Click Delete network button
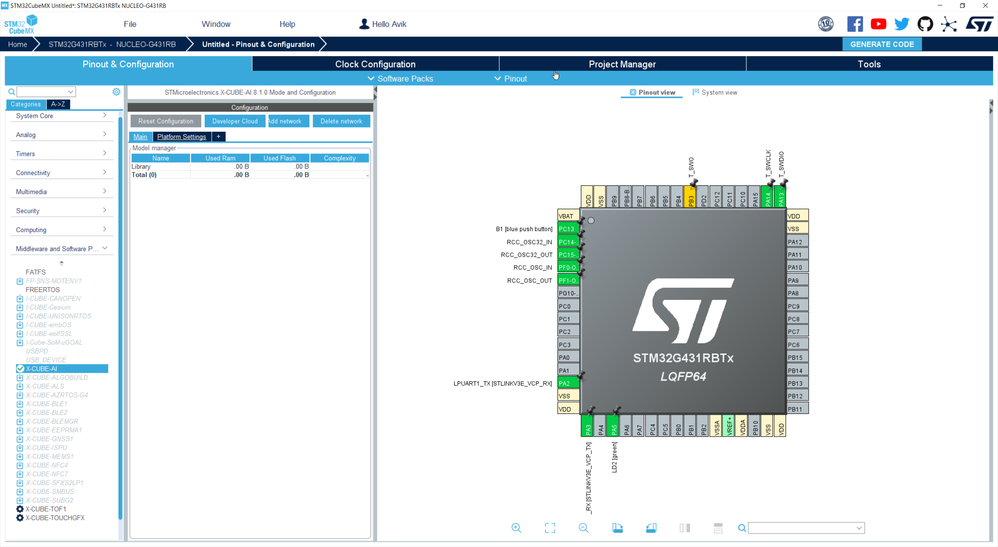The width and height of the screenshot is (998, 547). point(341,121)
